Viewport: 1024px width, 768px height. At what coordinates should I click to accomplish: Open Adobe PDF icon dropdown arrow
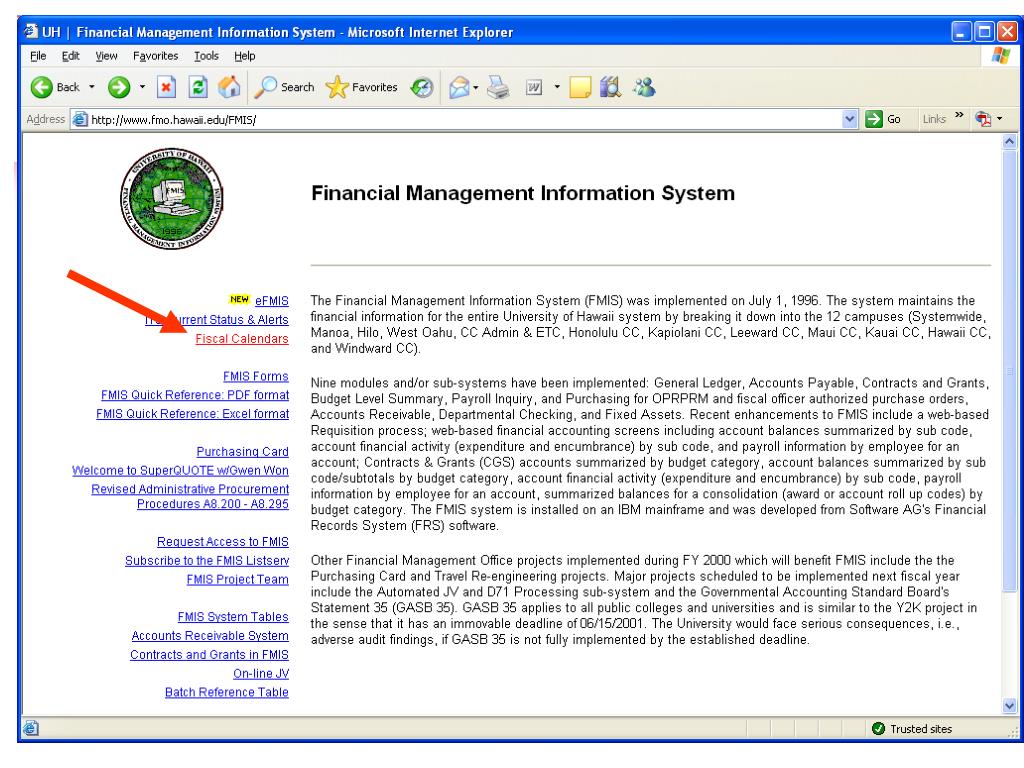(x=999, y=119)
